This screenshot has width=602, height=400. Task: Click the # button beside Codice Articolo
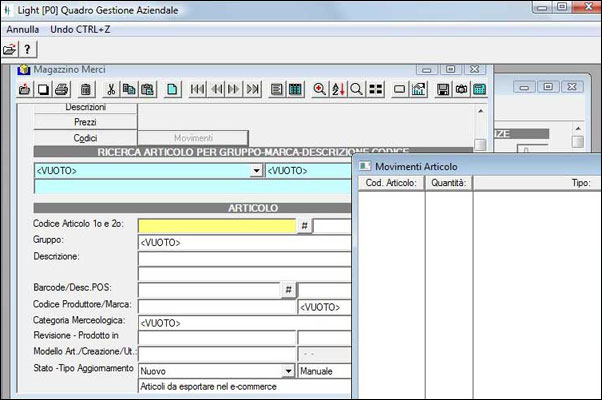tap(304, 226)
